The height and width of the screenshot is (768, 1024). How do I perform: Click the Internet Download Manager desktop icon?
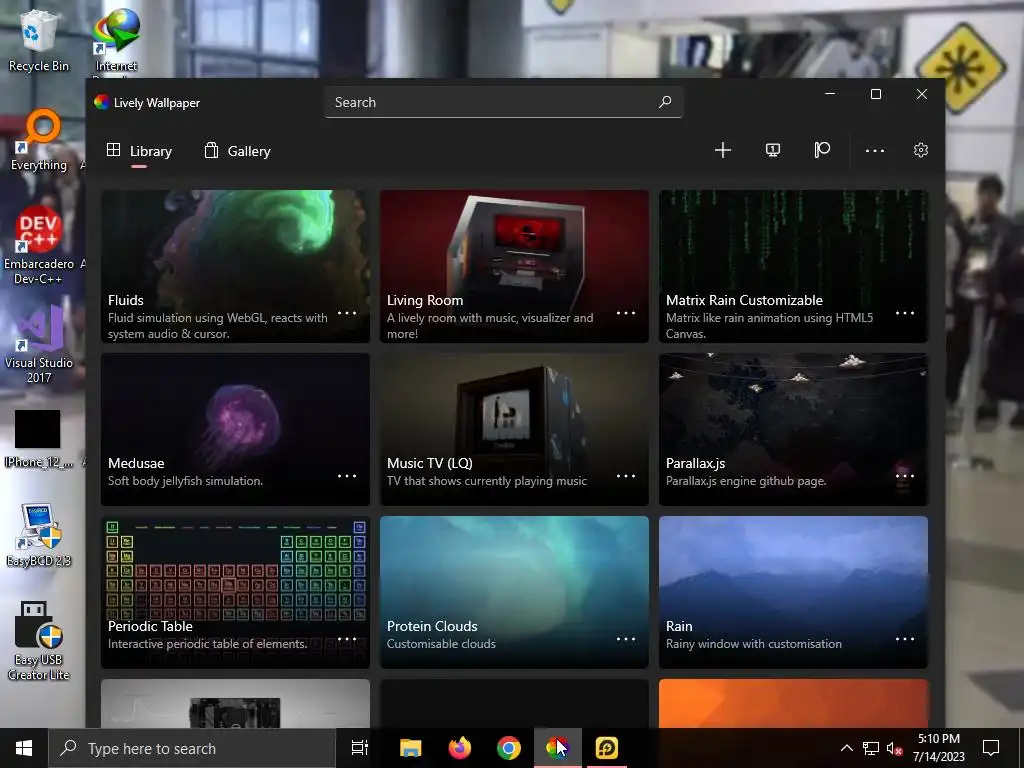(116, 40)
